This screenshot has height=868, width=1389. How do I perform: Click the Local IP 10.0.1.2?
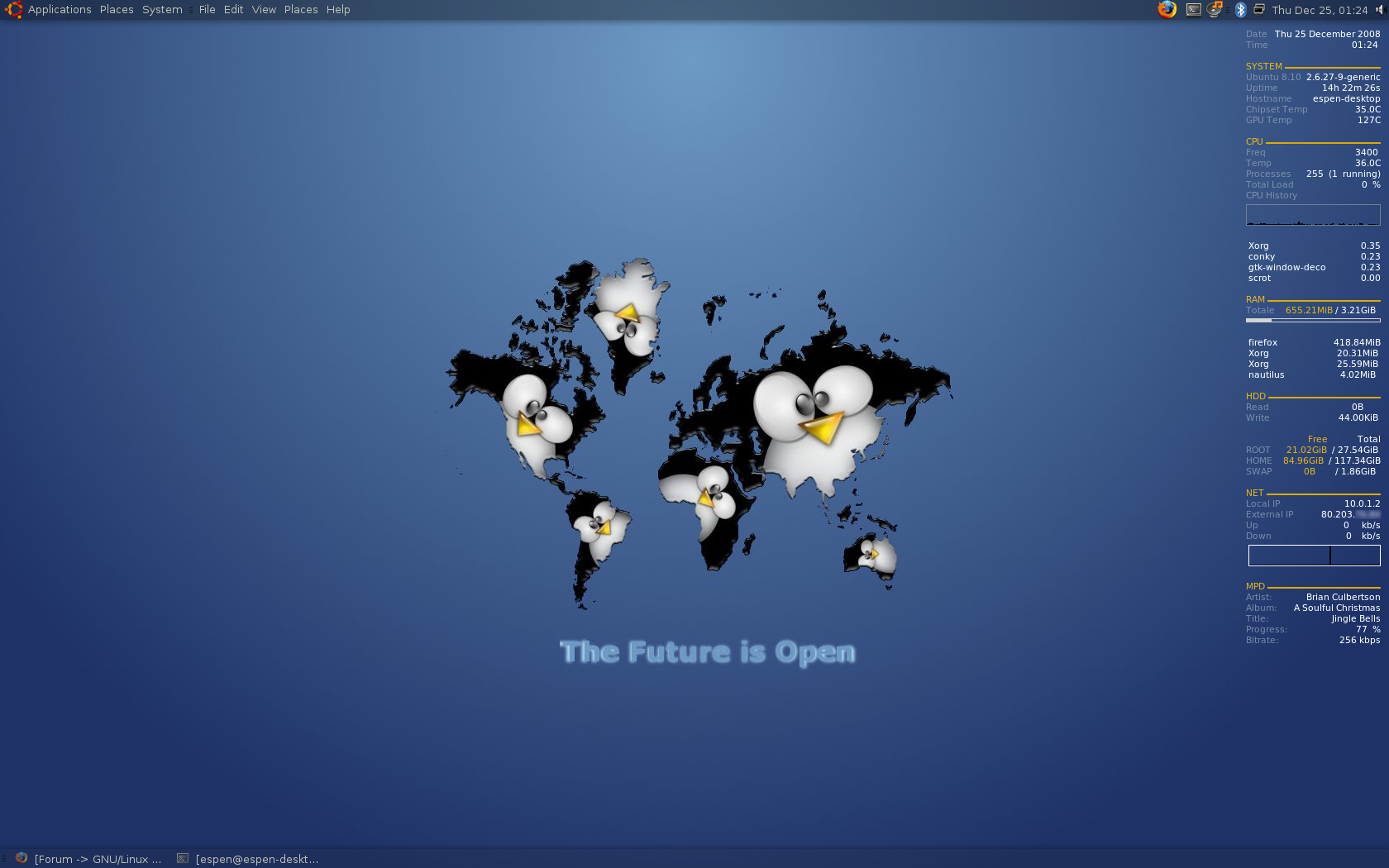[x=1362, y=503]
